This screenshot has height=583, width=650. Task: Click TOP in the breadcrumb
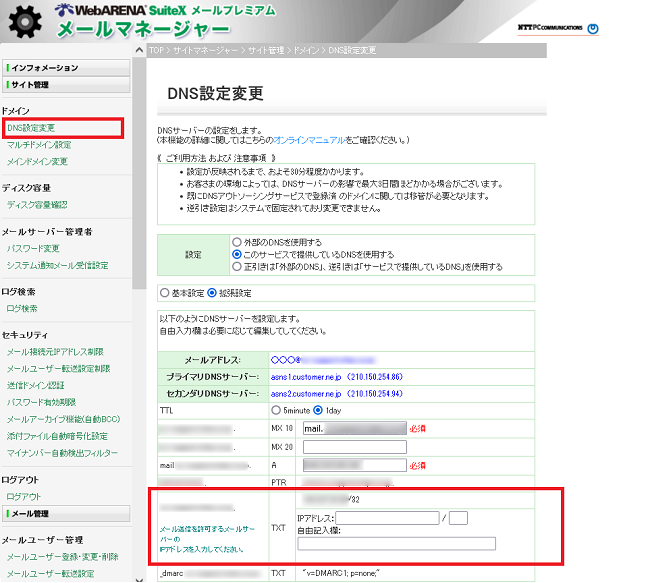point(156,50)
